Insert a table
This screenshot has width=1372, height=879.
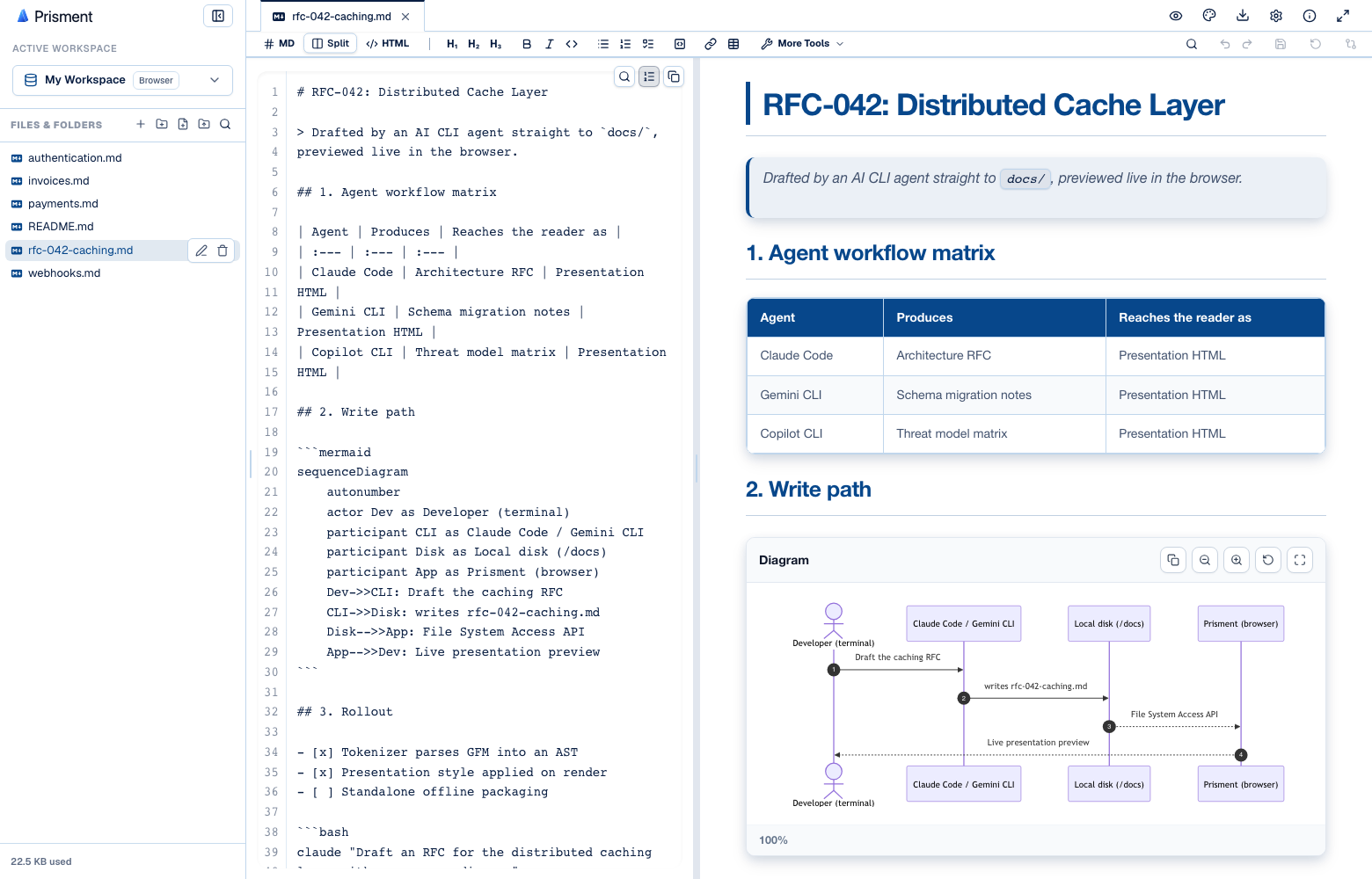(x=733, y=44)
